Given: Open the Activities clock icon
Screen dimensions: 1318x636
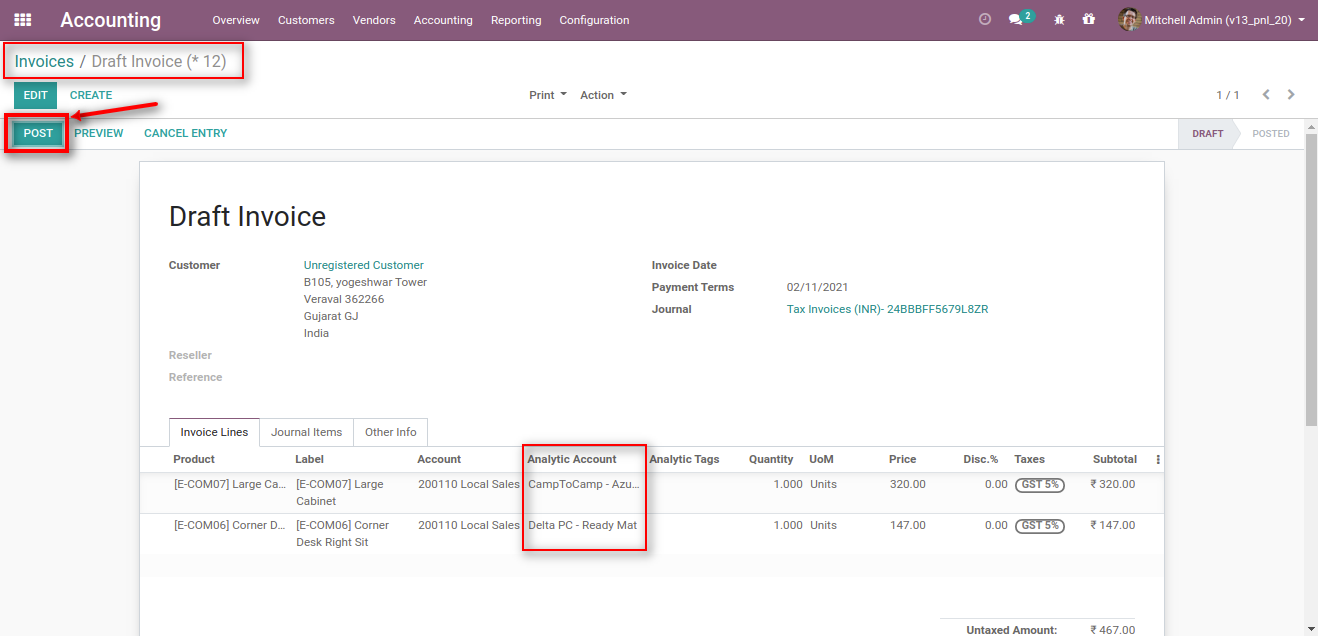Looking at the screenshot, I should coord(984,18).
